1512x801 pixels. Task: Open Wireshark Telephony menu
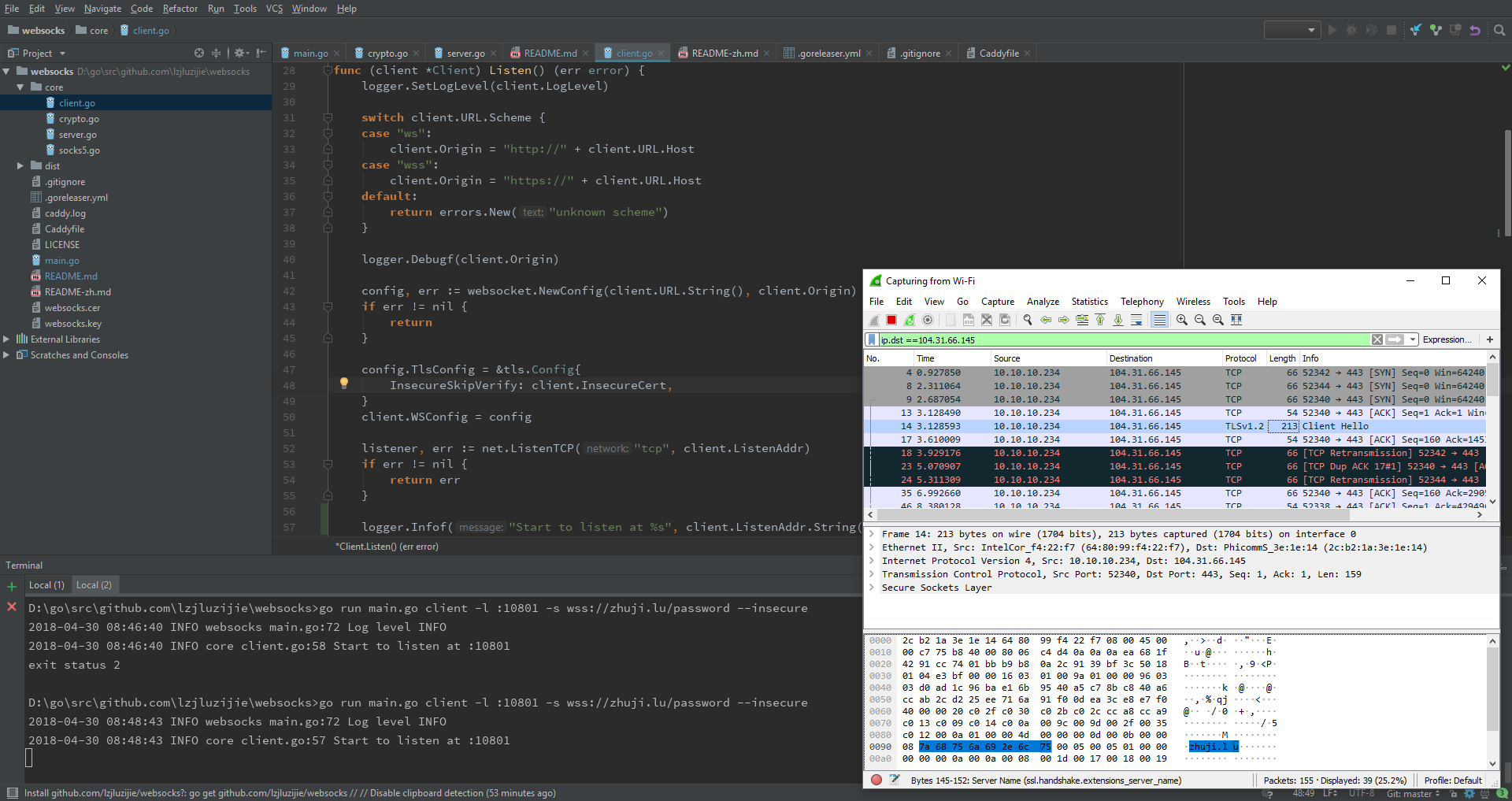tap(1142, 302)
